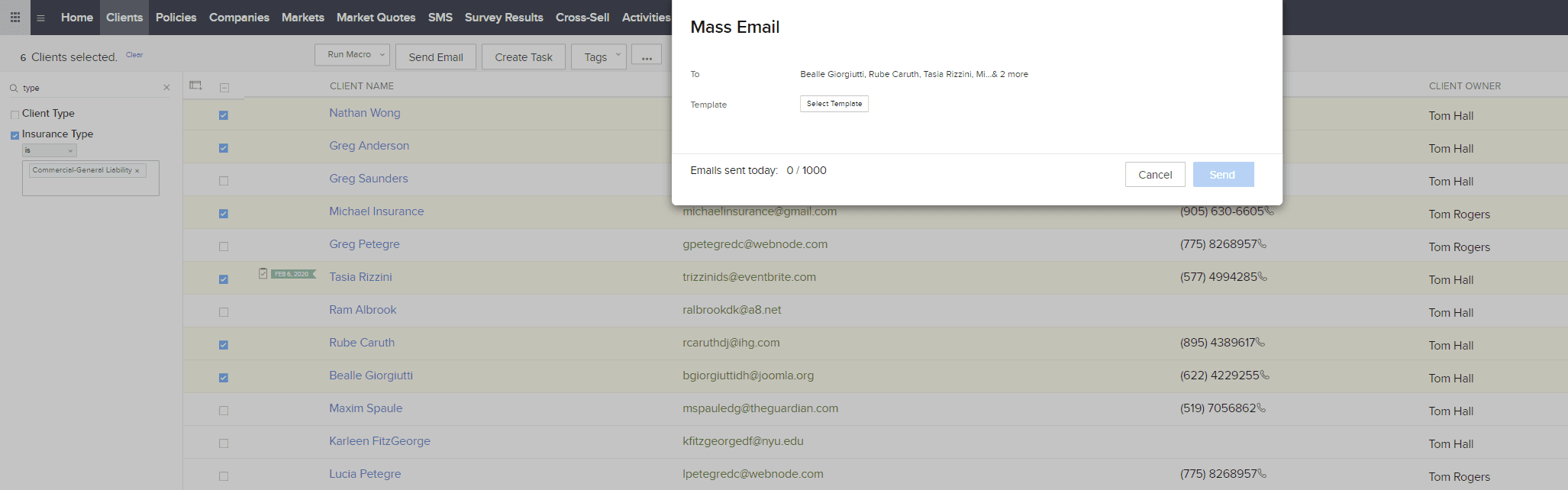The image size is (1568, 490).
Task: Click the '& 2 more' recipients text
Action: 1010,74
